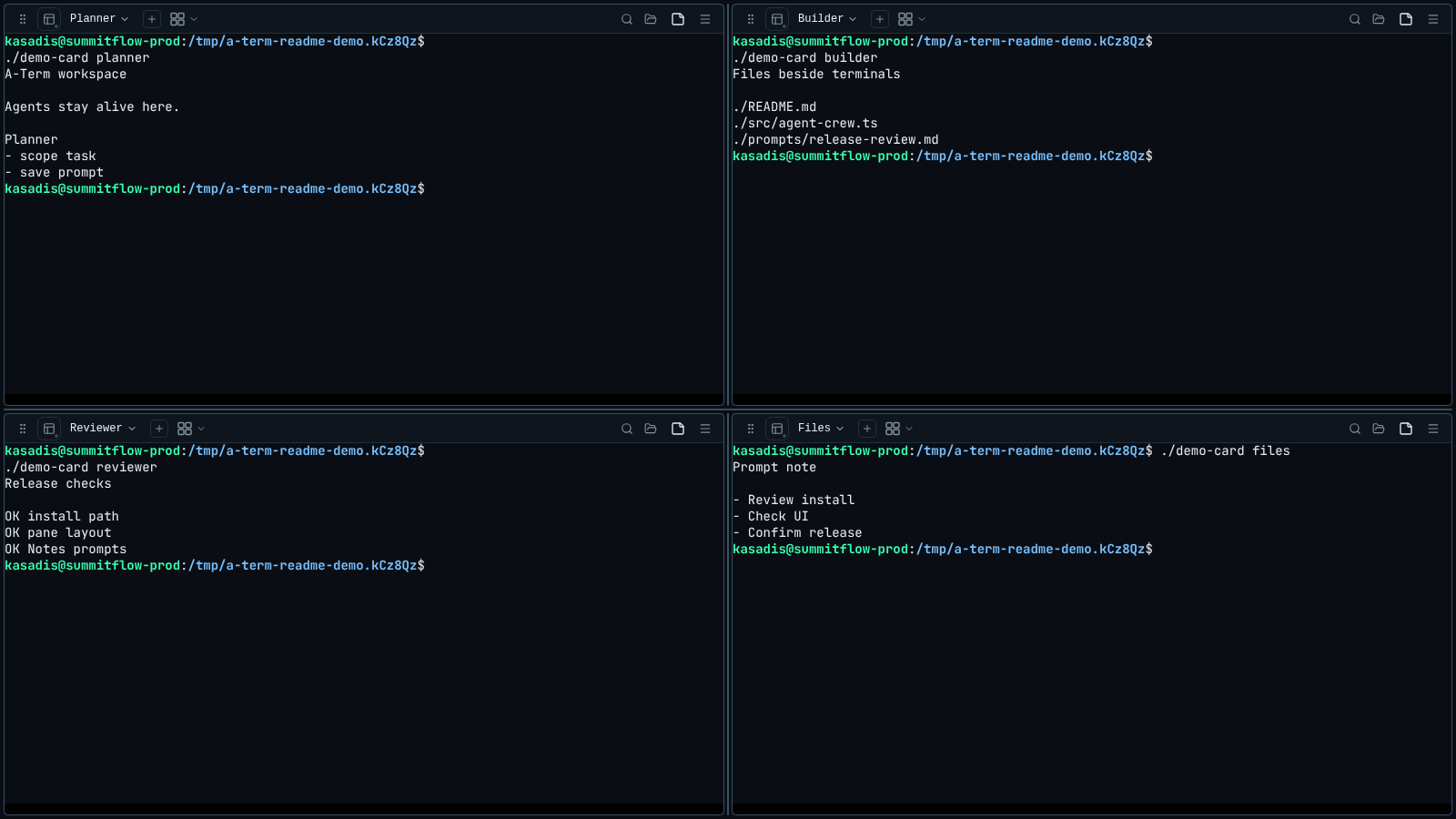Open the Files pane name dropdown
1456x819 pixels.
tap(821, 429)
